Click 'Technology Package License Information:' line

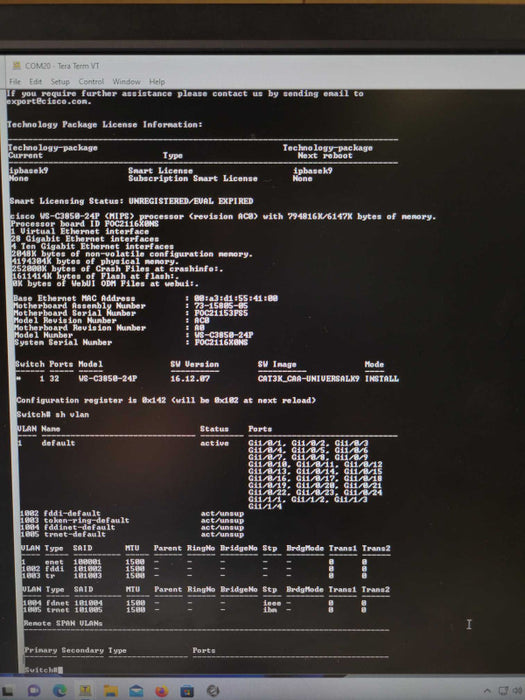[104, 125]
